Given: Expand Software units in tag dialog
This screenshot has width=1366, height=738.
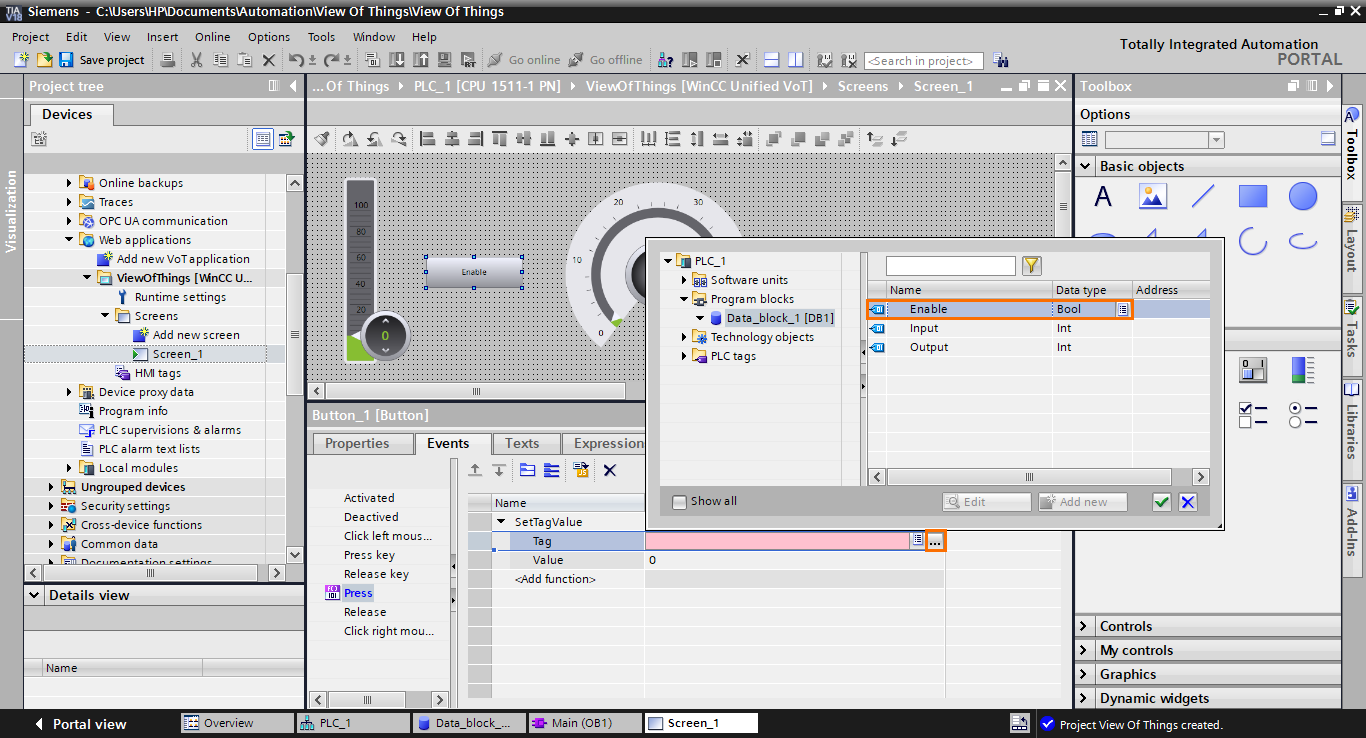Looking at the screenshot, I should (x=683, y=280).
